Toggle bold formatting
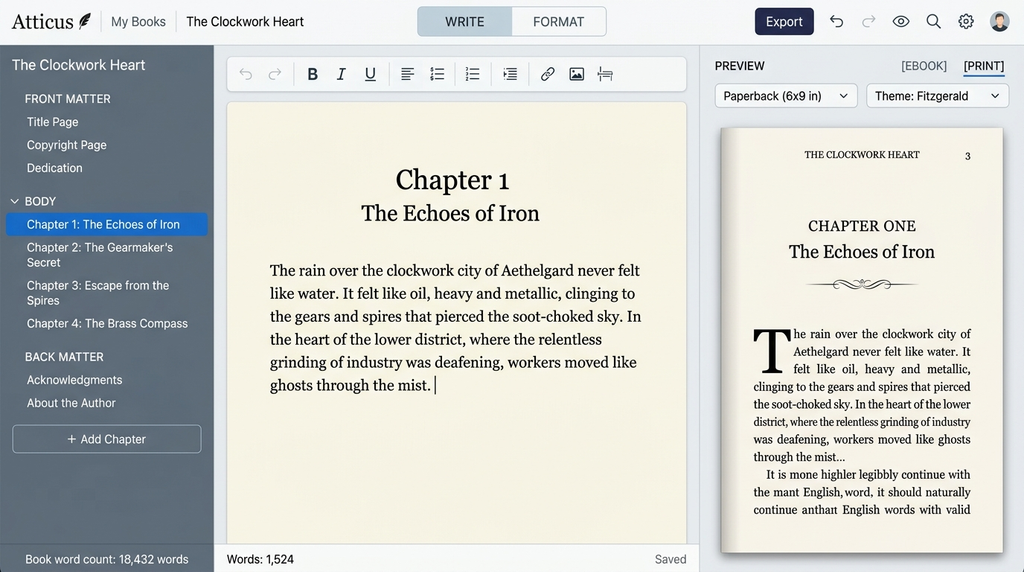Image resolution: width=1024 pixels, height=572 pixels. pyautogui.click(x=312, y=74)
